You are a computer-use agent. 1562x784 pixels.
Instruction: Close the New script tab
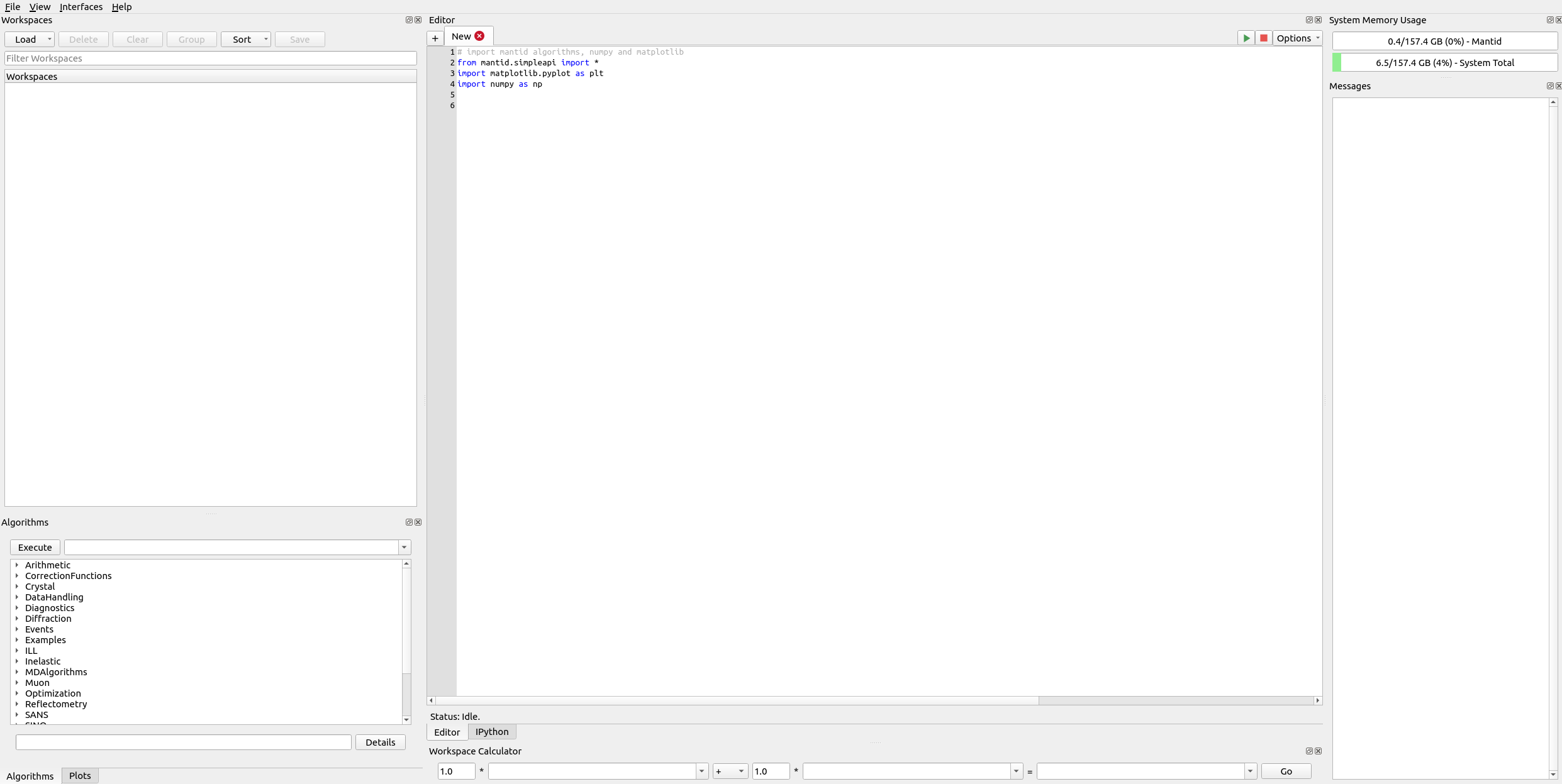coord(479,36)
